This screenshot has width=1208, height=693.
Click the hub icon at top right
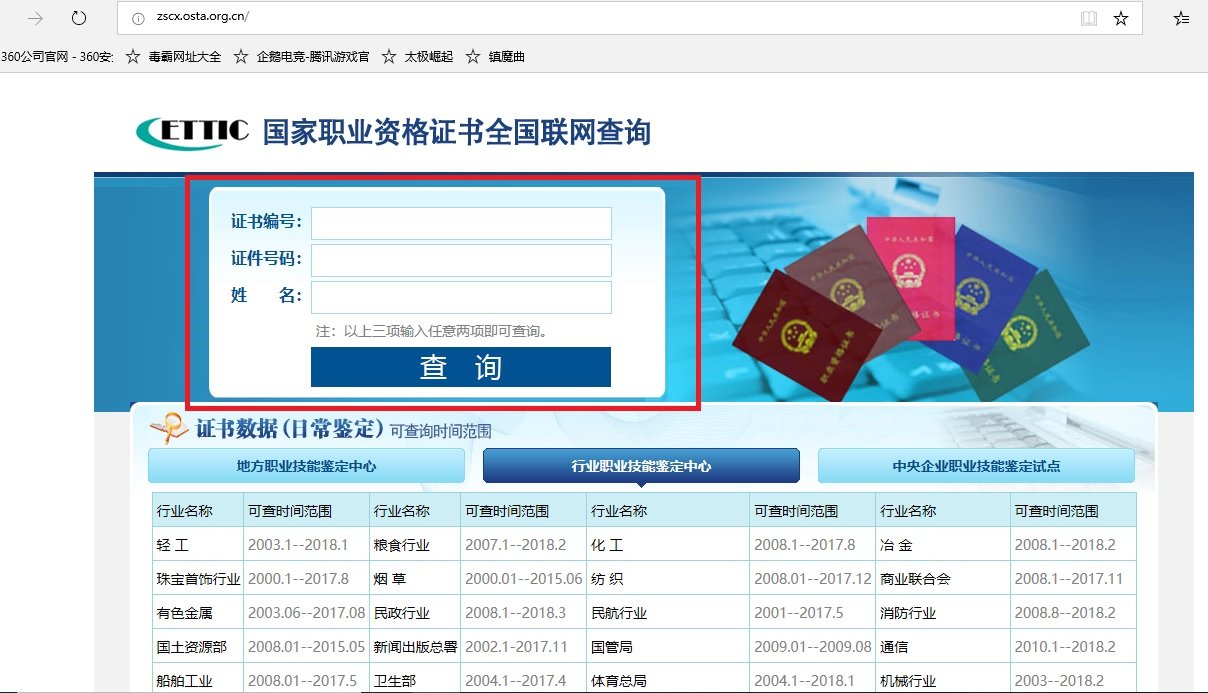pos(1181,17)
